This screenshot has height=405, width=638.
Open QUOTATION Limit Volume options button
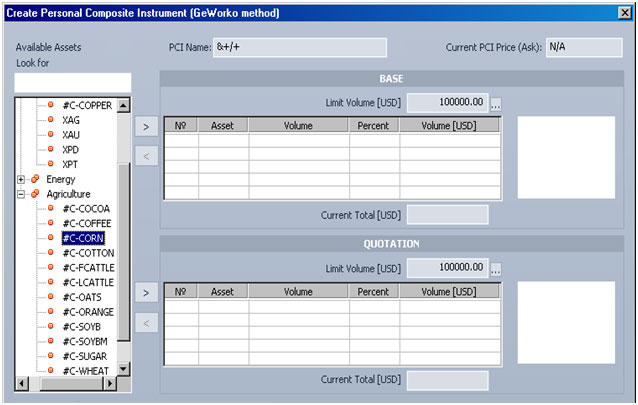(x=495, y=269)
